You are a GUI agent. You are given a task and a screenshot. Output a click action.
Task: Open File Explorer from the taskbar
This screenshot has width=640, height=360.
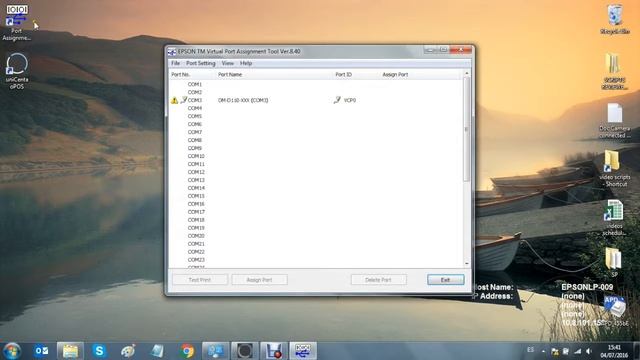pyautogui.click(x=70, y=351)
